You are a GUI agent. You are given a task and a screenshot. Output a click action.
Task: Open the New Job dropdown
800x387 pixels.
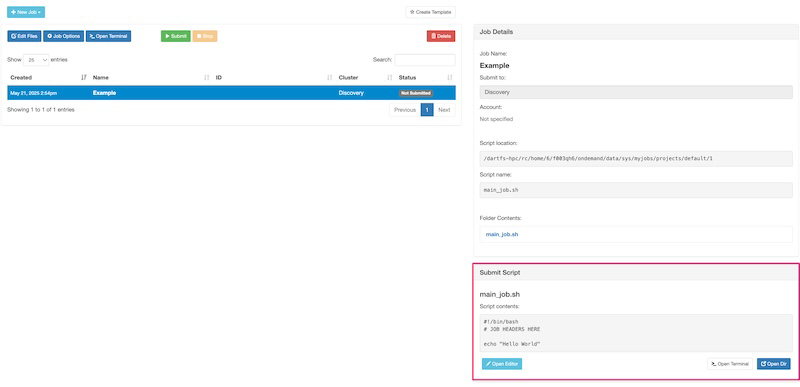click(x=26, y=12)
